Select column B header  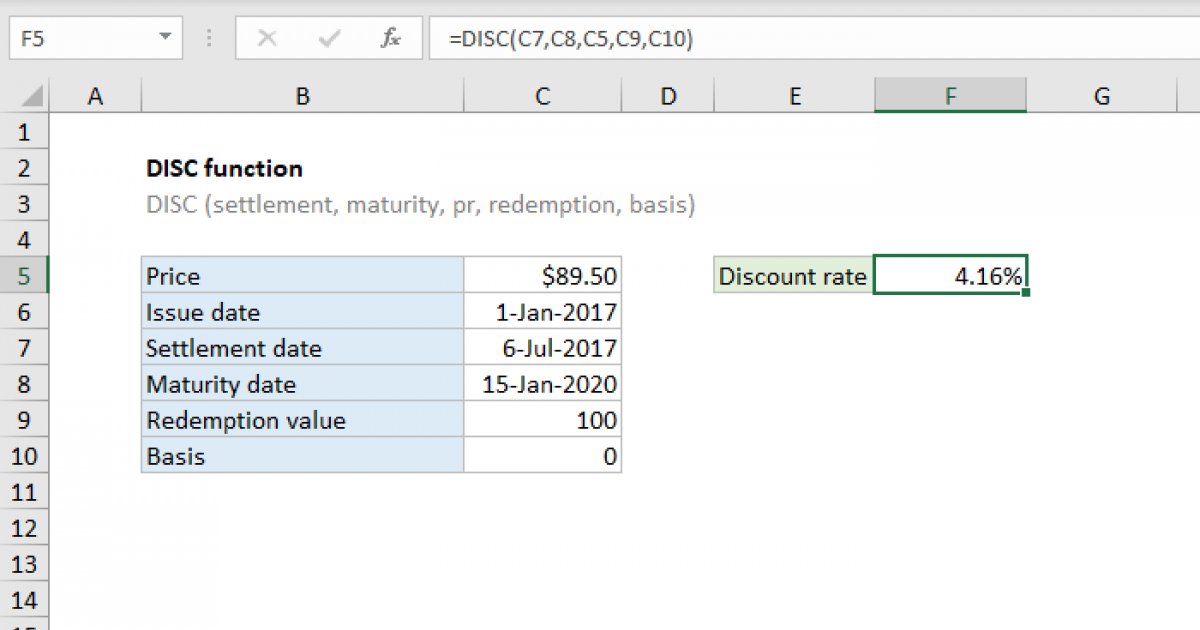[302, 94]
